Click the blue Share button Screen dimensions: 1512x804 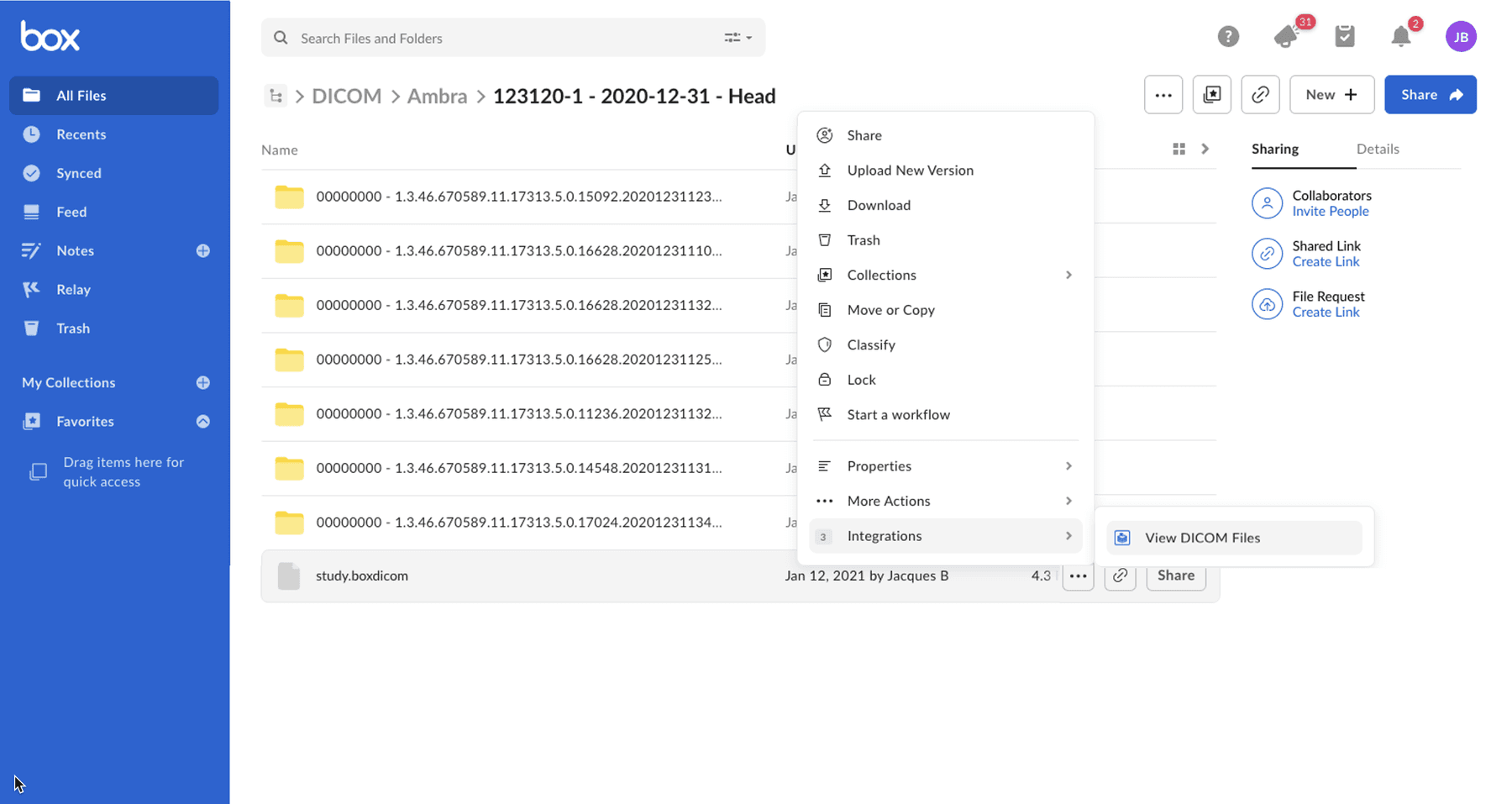pos(1431,95)
